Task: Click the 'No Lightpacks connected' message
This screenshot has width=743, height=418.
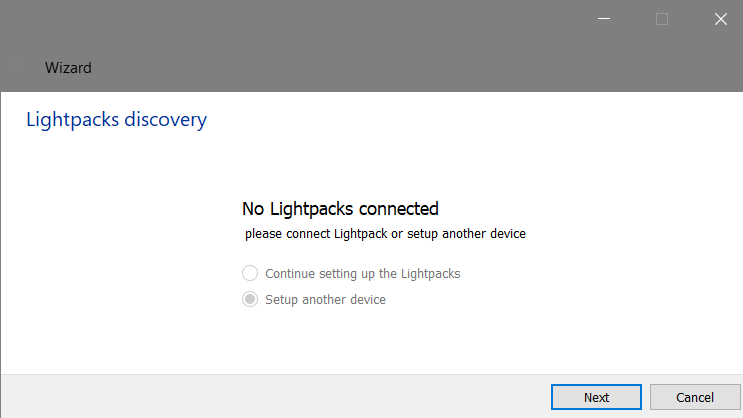Action: tap(340, 209)
